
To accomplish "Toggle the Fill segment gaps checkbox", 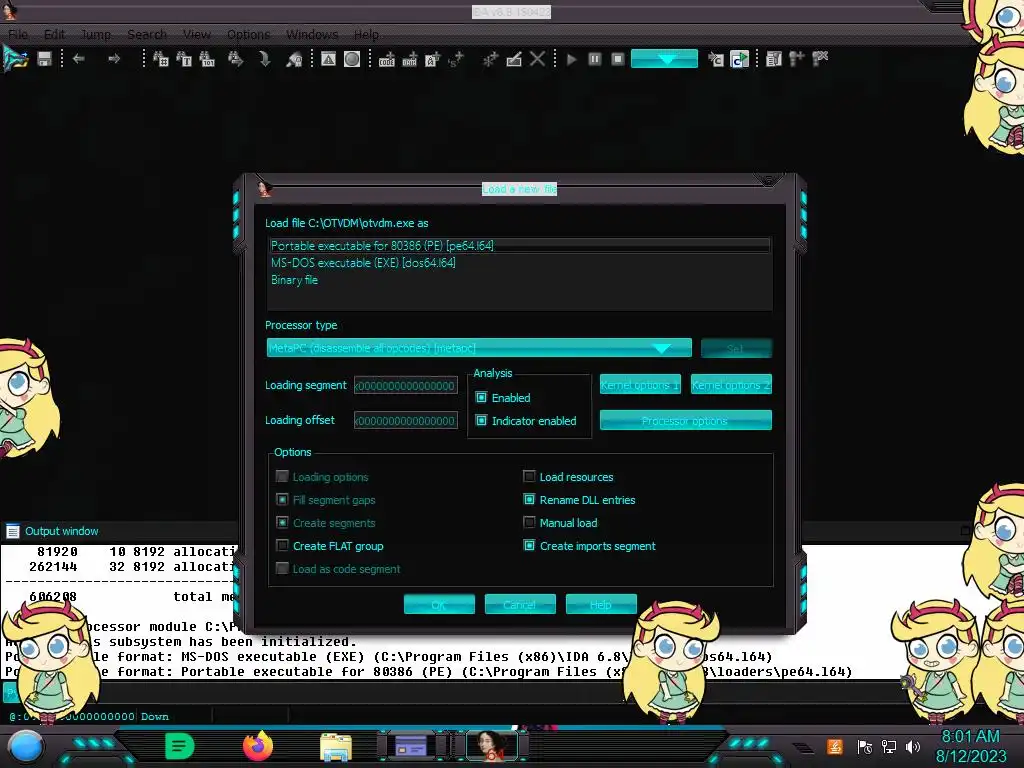I will (x=282, y=500).
